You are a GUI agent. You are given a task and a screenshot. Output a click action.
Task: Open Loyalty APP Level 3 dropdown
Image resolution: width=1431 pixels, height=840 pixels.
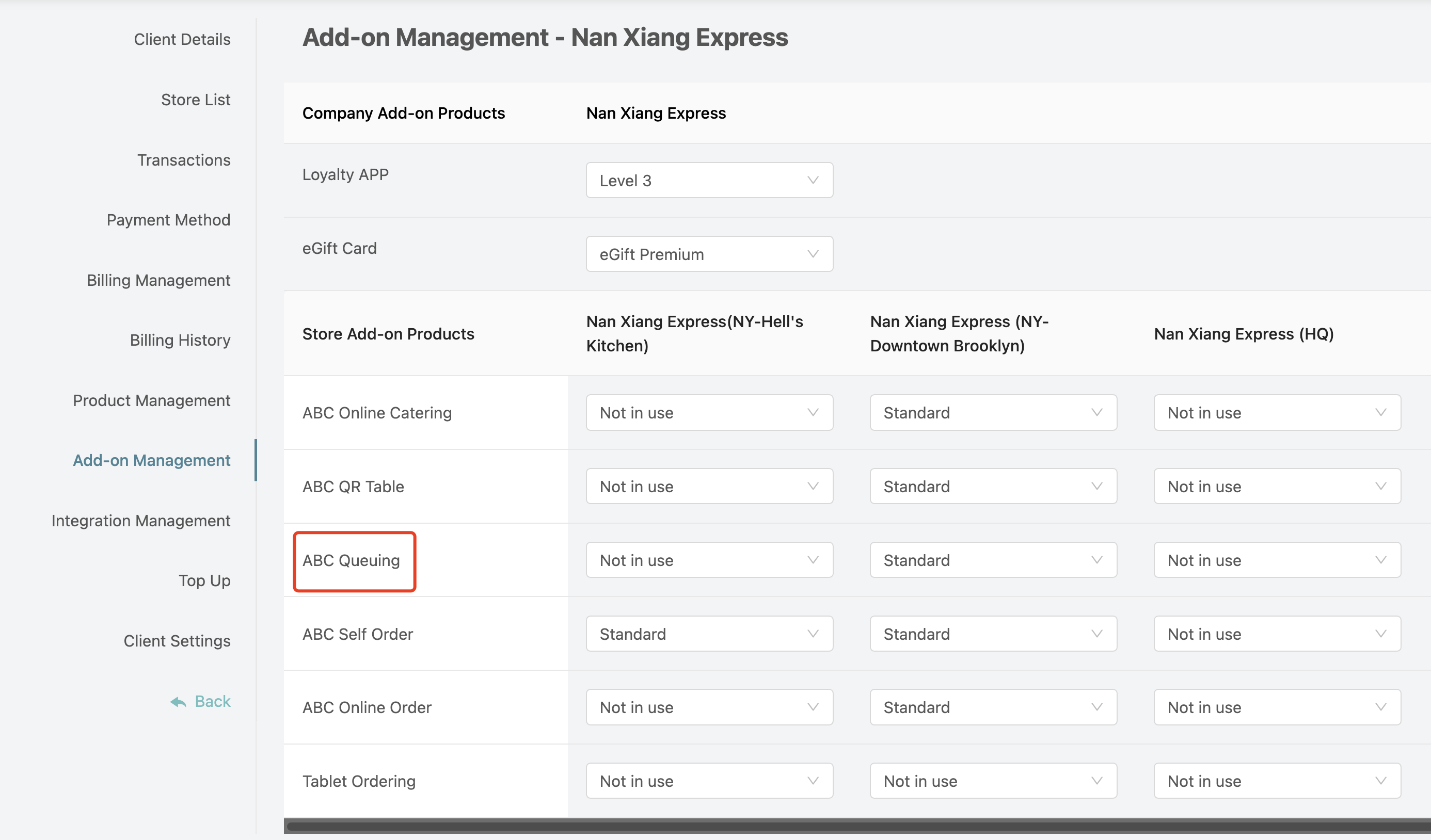(x=709, y=180)
